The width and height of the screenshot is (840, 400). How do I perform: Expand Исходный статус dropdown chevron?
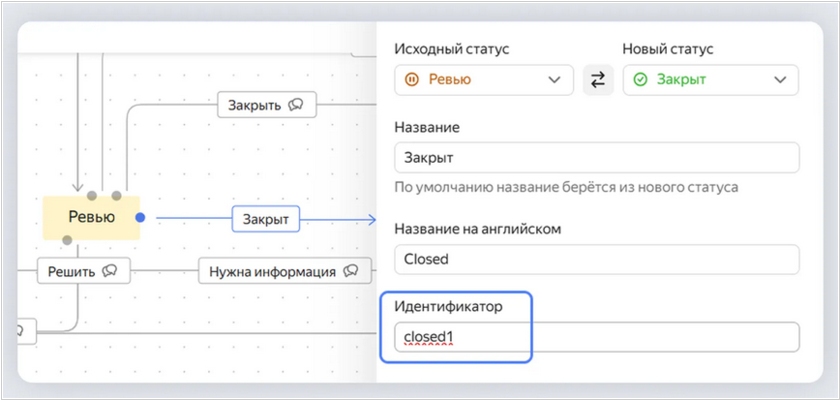(555, 80)
